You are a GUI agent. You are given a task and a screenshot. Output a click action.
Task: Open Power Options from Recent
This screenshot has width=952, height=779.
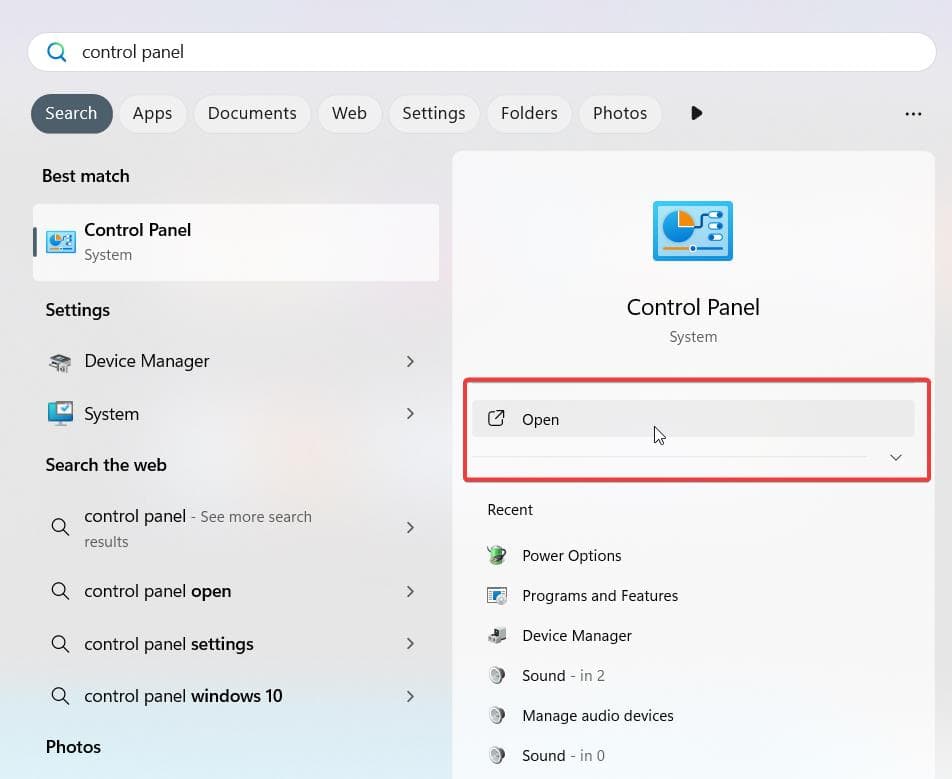point(693,556)
